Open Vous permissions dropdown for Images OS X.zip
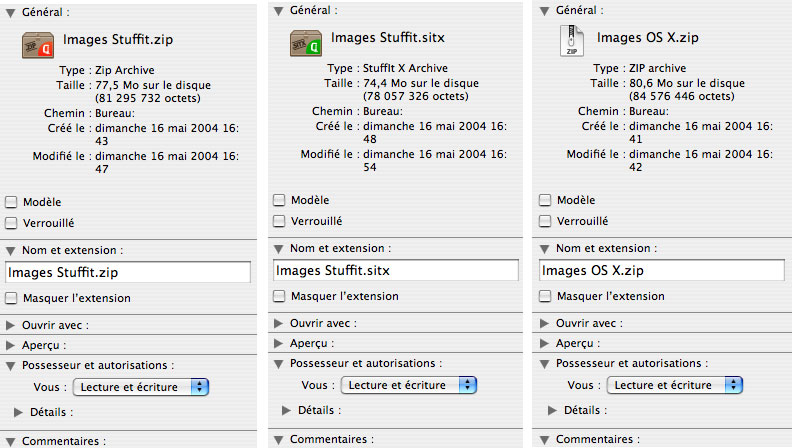792x448 pixels. 675,384
